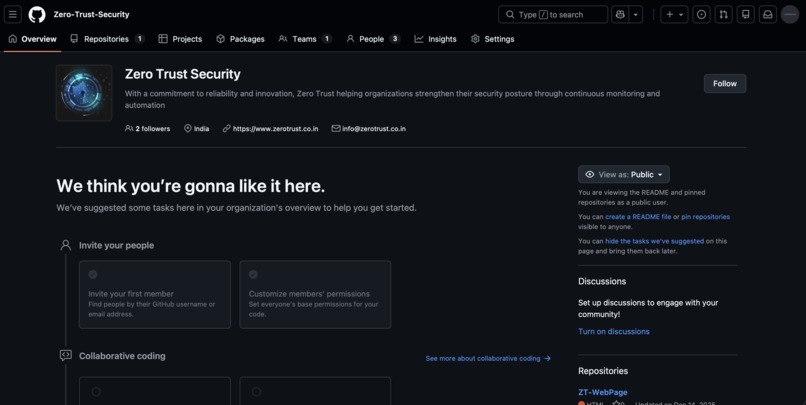Click the Invite your people heading
The width and height of the screenshot is (806, 405).
(x=116, y=245)
